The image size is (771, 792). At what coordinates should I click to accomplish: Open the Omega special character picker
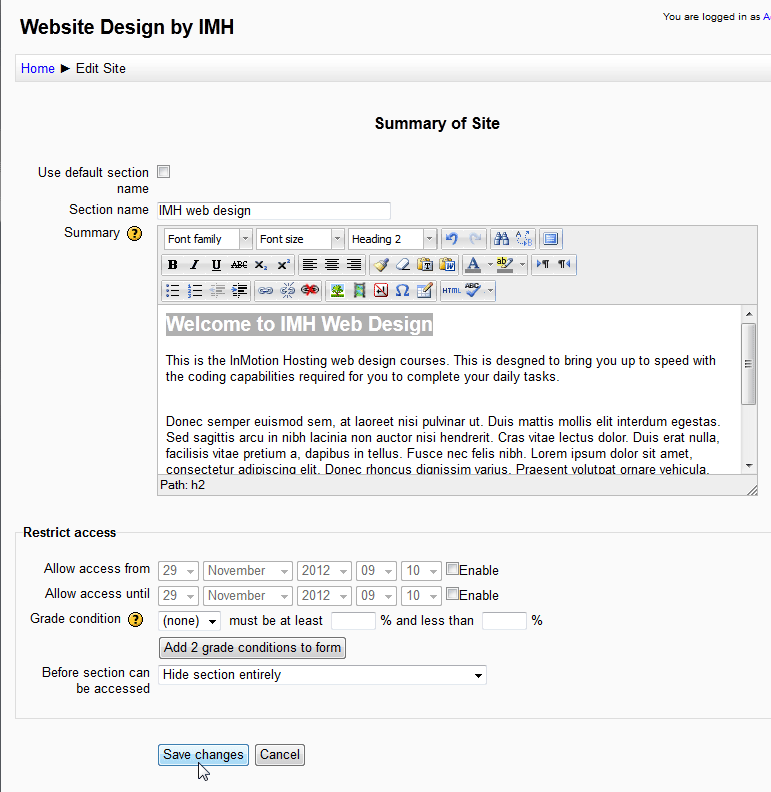point(402,290)
